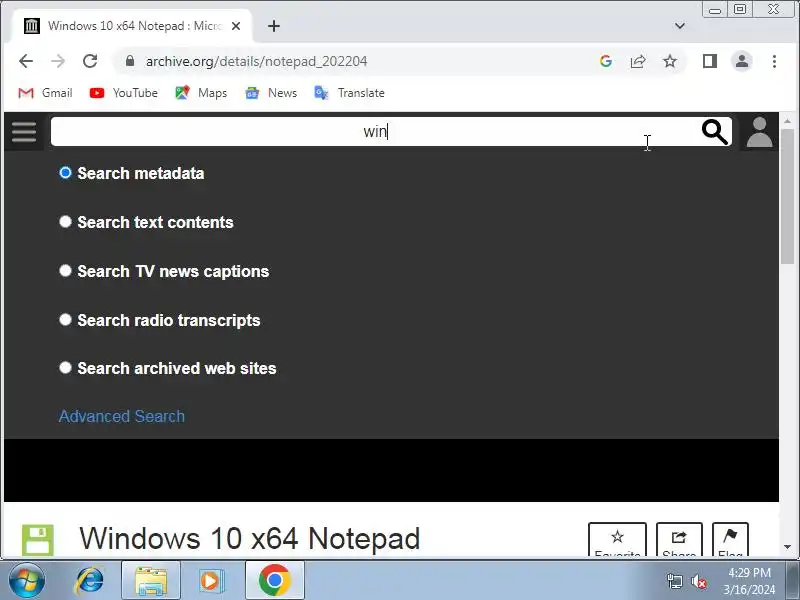Image resolution: width=800 pixels, height=600 pixels.
Task: Click the Chrome taskbar icon
Action: pyautogui.click(x=274, y=580)
